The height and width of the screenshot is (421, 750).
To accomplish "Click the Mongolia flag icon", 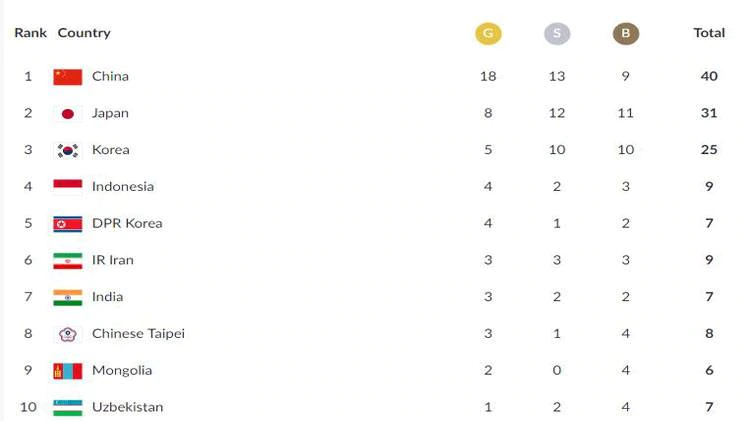I will click(x=67, y=371).
